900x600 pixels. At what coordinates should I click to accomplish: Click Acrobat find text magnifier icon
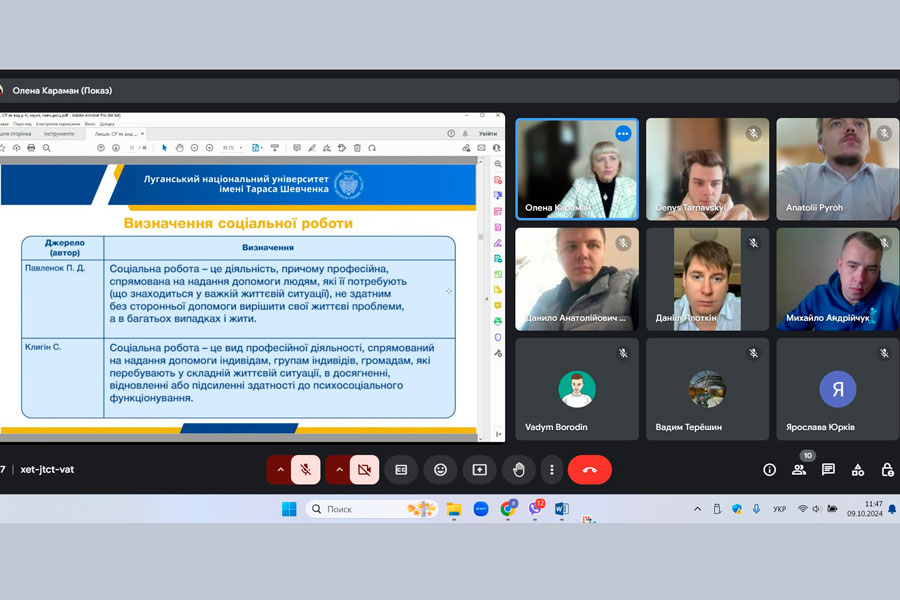click(46, 148)
